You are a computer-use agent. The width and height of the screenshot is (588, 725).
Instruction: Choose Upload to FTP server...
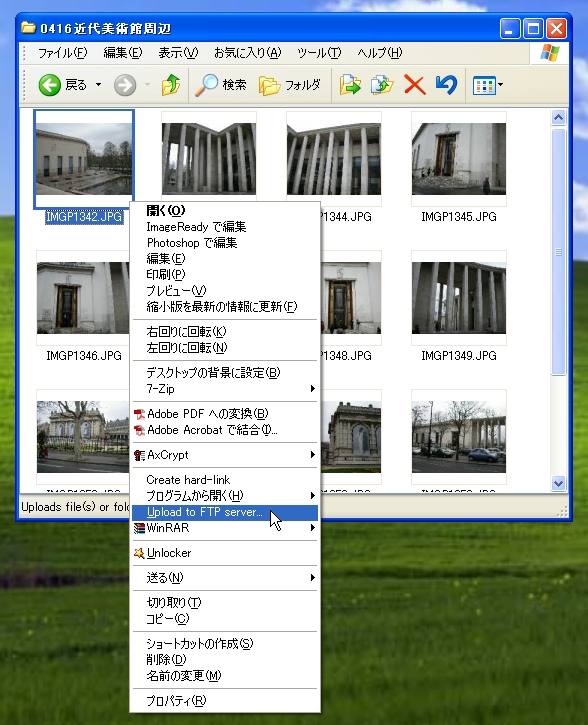pos(225,512)
